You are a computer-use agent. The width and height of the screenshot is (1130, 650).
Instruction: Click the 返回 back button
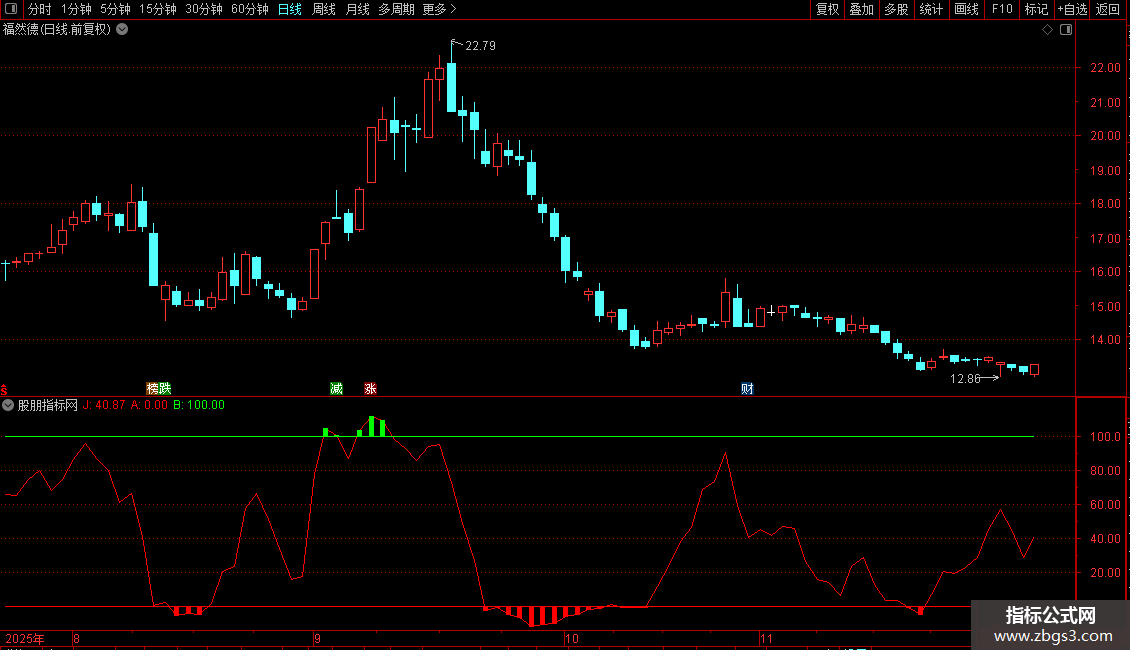1108,9
